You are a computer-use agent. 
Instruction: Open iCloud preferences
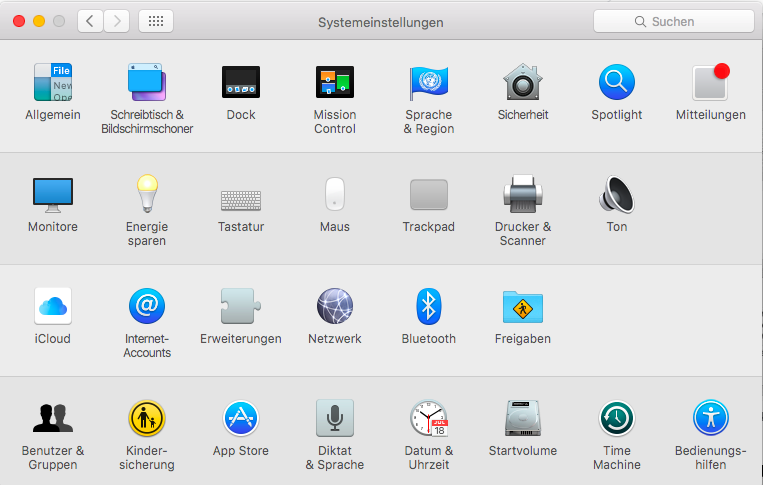coord(53,306)
